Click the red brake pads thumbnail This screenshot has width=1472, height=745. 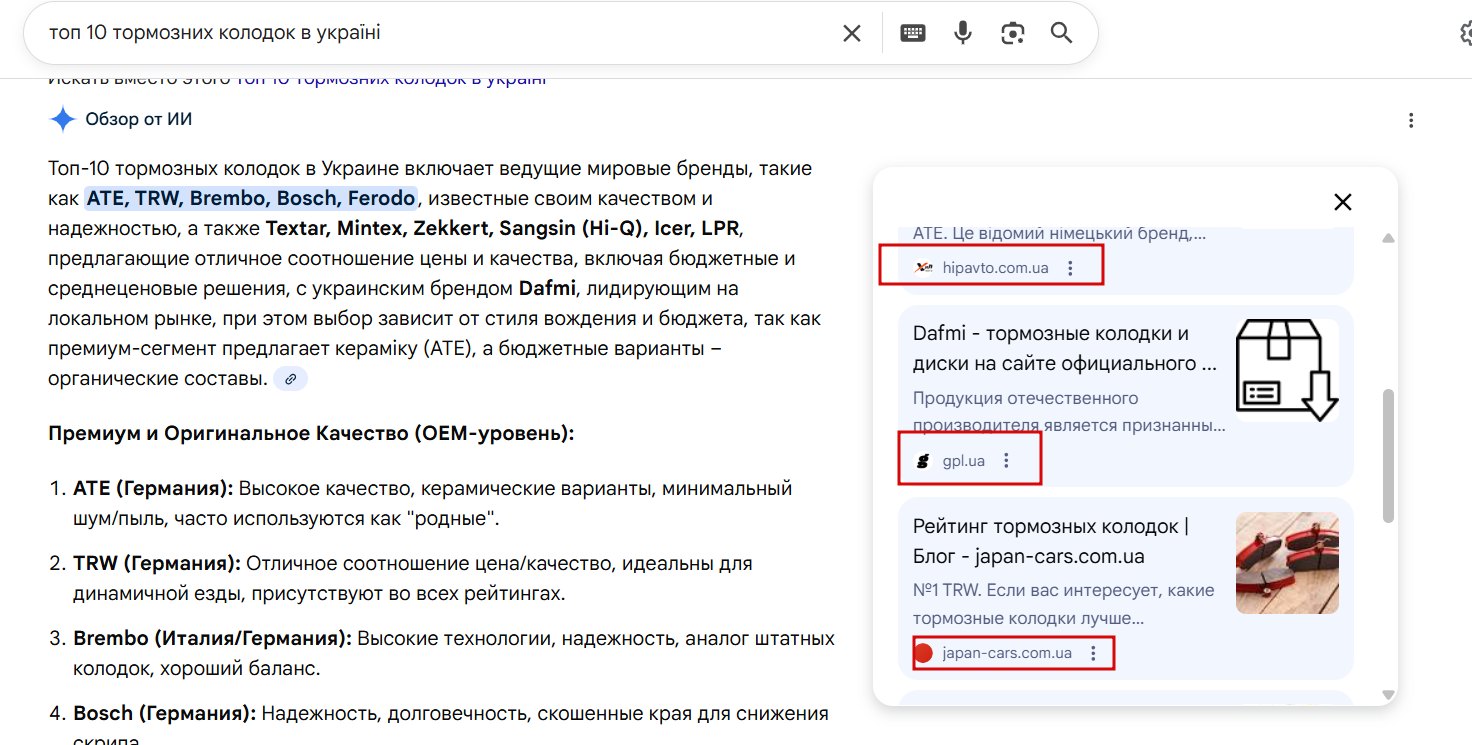click(x=1286, y=563)
